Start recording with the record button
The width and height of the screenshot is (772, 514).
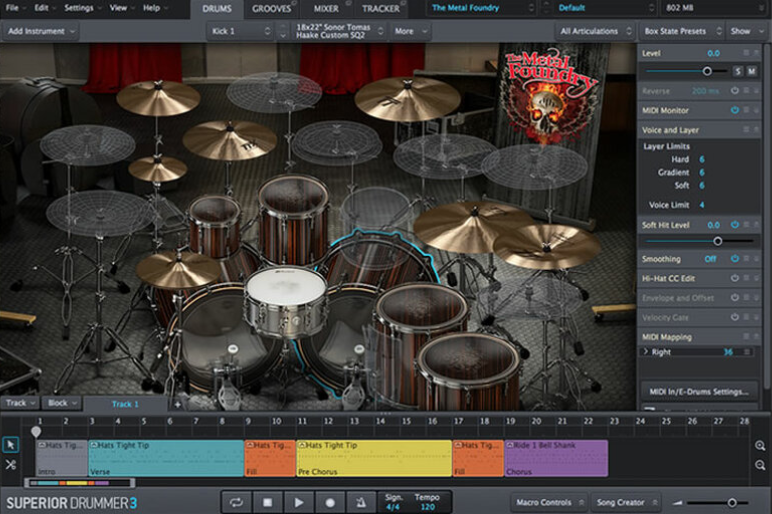pos(330,502)
